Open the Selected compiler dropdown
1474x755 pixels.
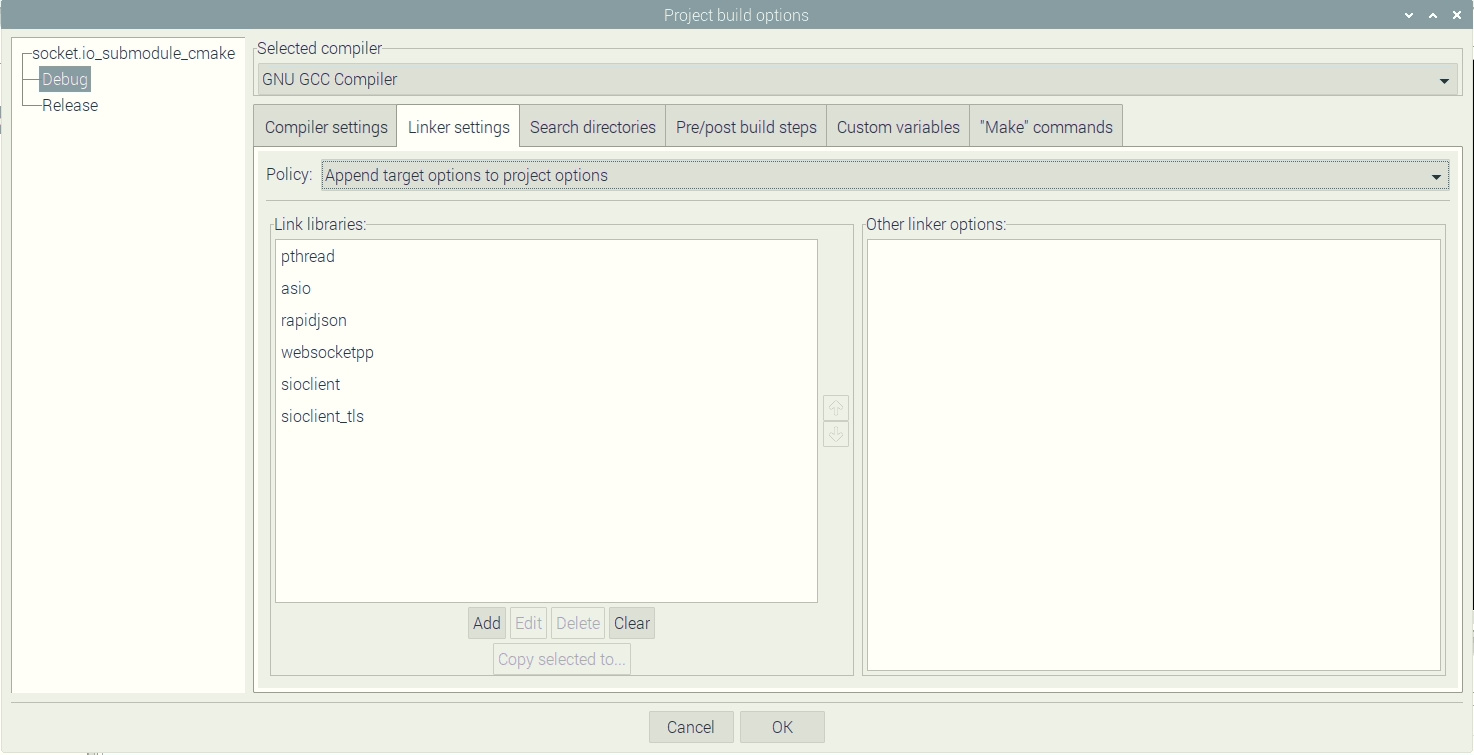(858, 79)
